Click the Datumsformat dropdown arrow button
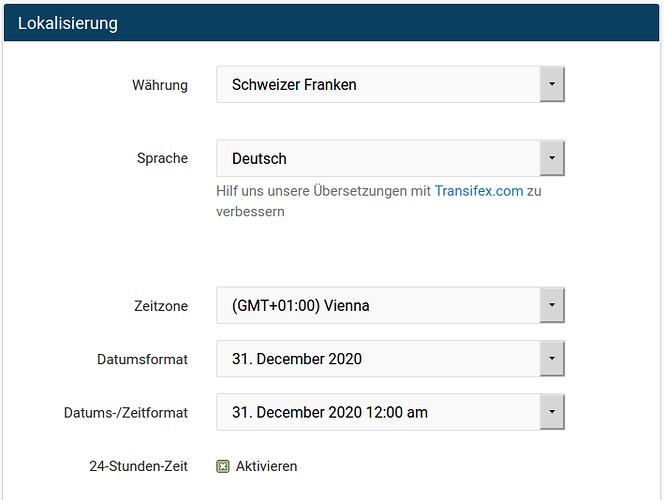 point(552,359)
